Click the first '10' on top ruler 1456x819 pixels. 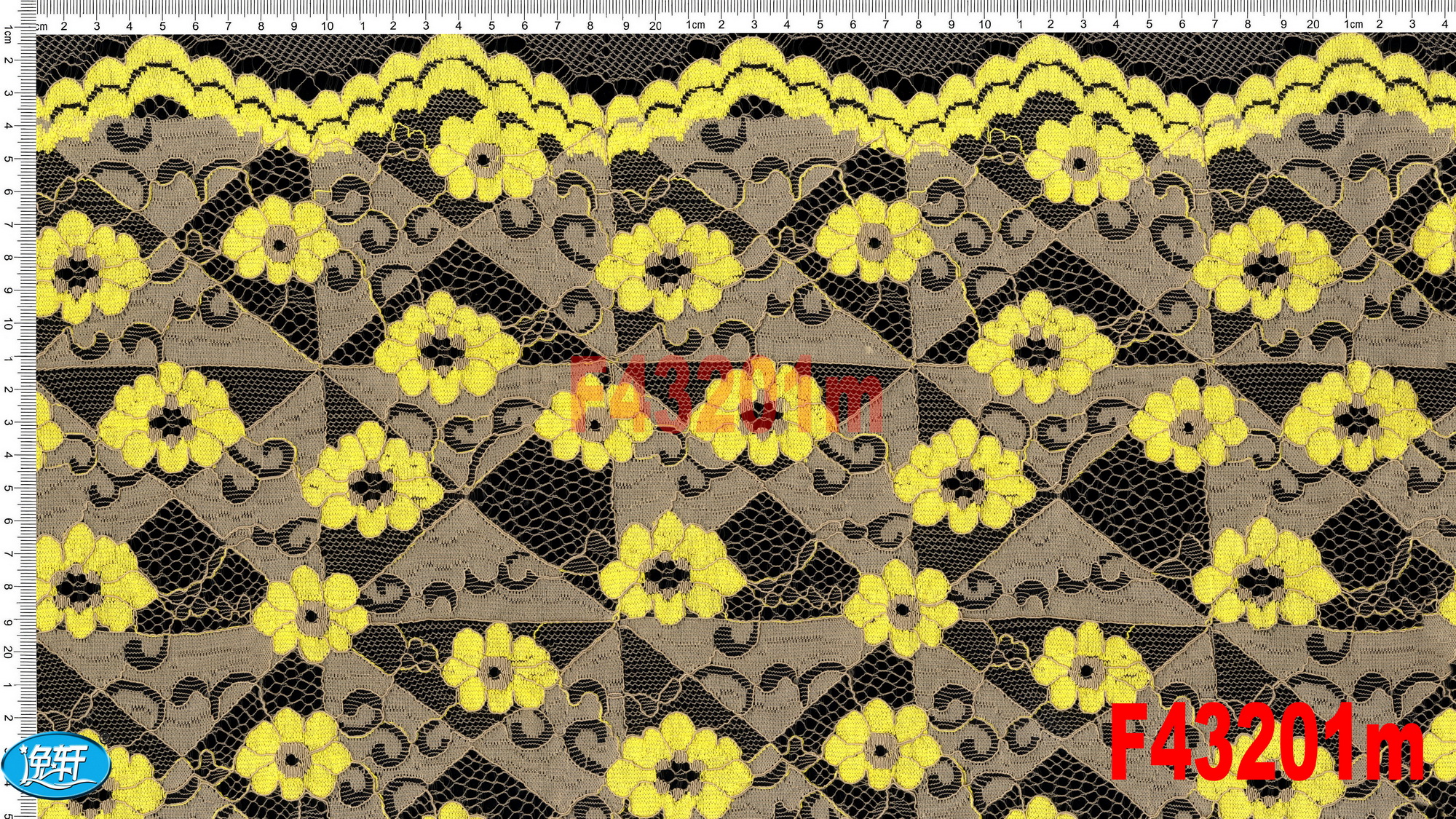[x=328, y=25]
